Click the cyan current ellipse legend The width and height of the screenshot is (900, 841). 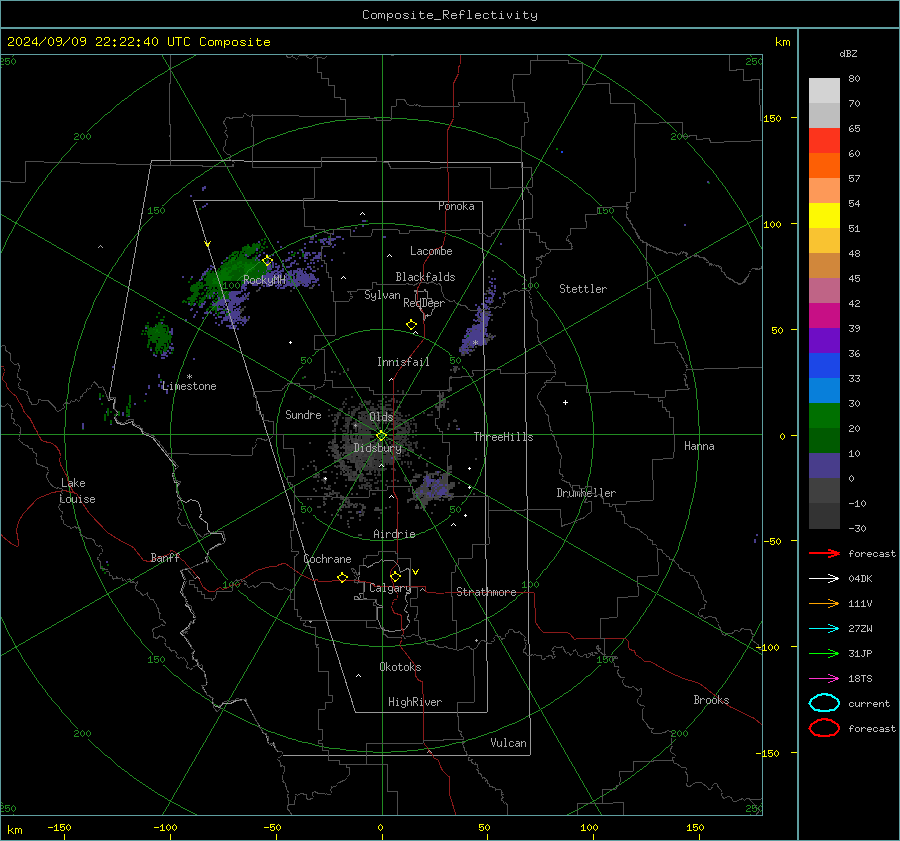point(824,703)
